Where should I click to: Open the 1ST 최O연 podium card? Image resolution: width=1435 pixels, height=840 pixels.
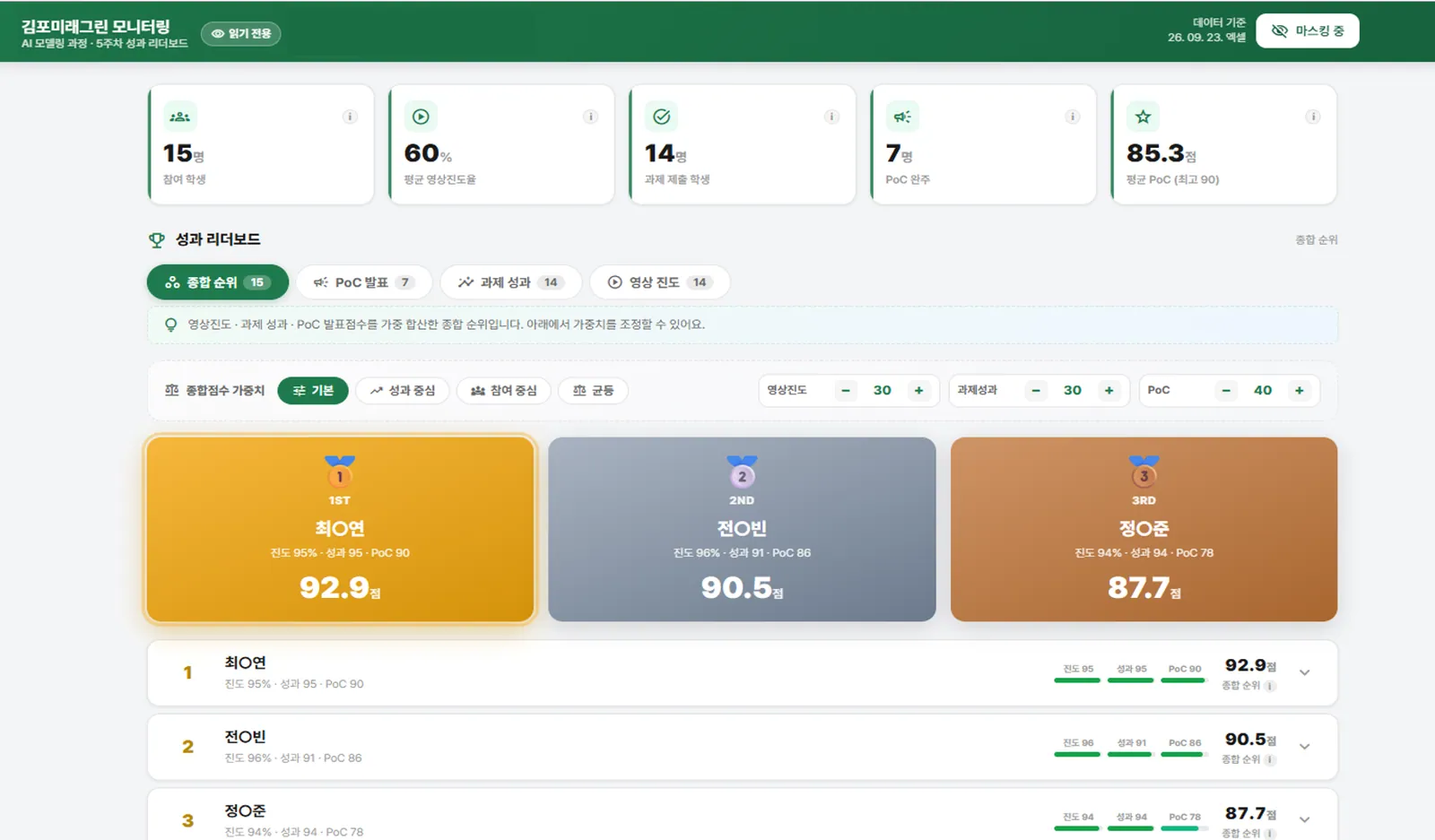(340, 529)
